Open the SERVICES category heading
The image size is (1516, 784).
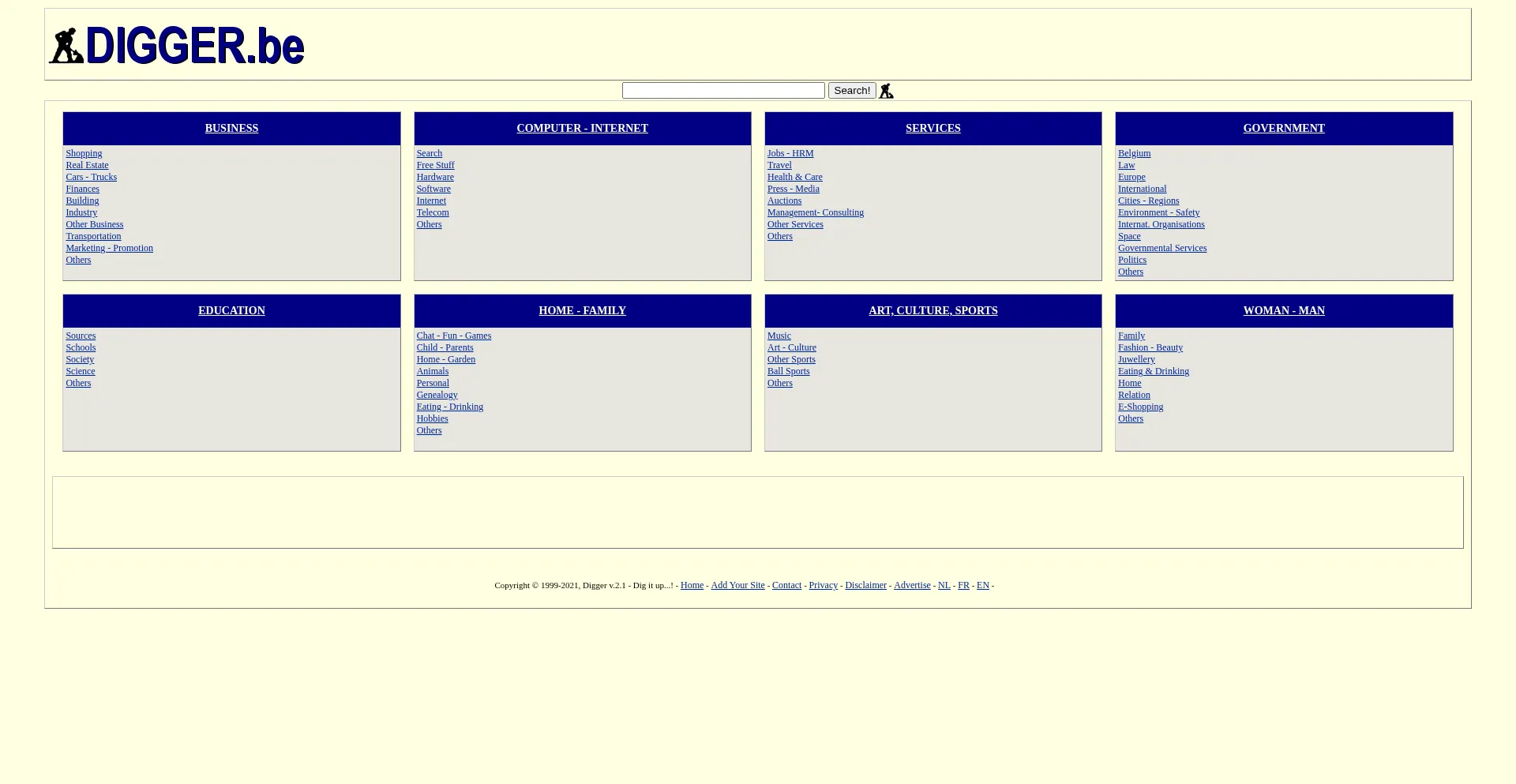point(932,128)
